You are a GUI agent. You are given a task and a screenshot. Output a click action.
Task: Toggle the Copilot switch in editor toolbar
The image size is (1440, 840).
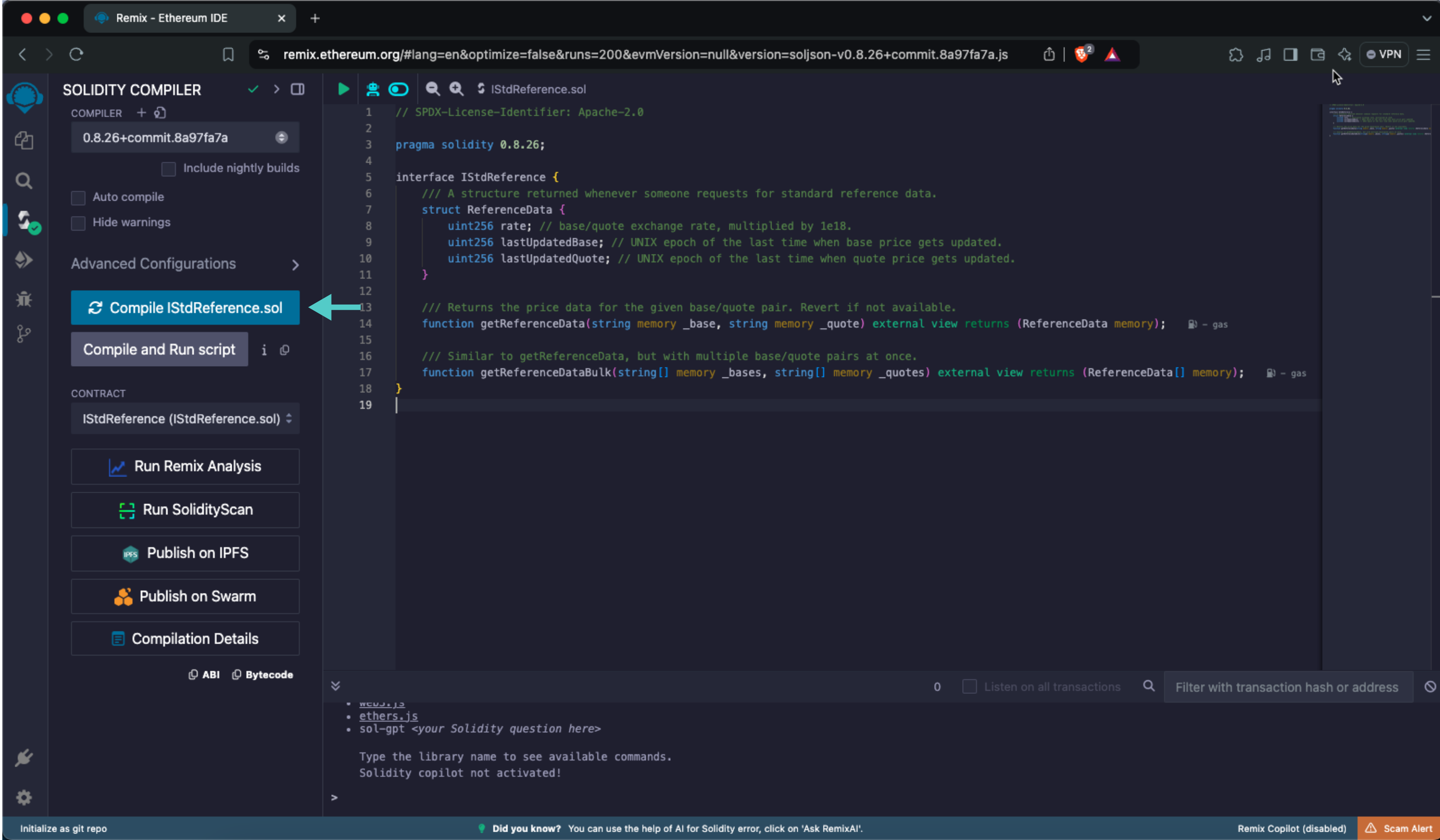coord(398,89)
